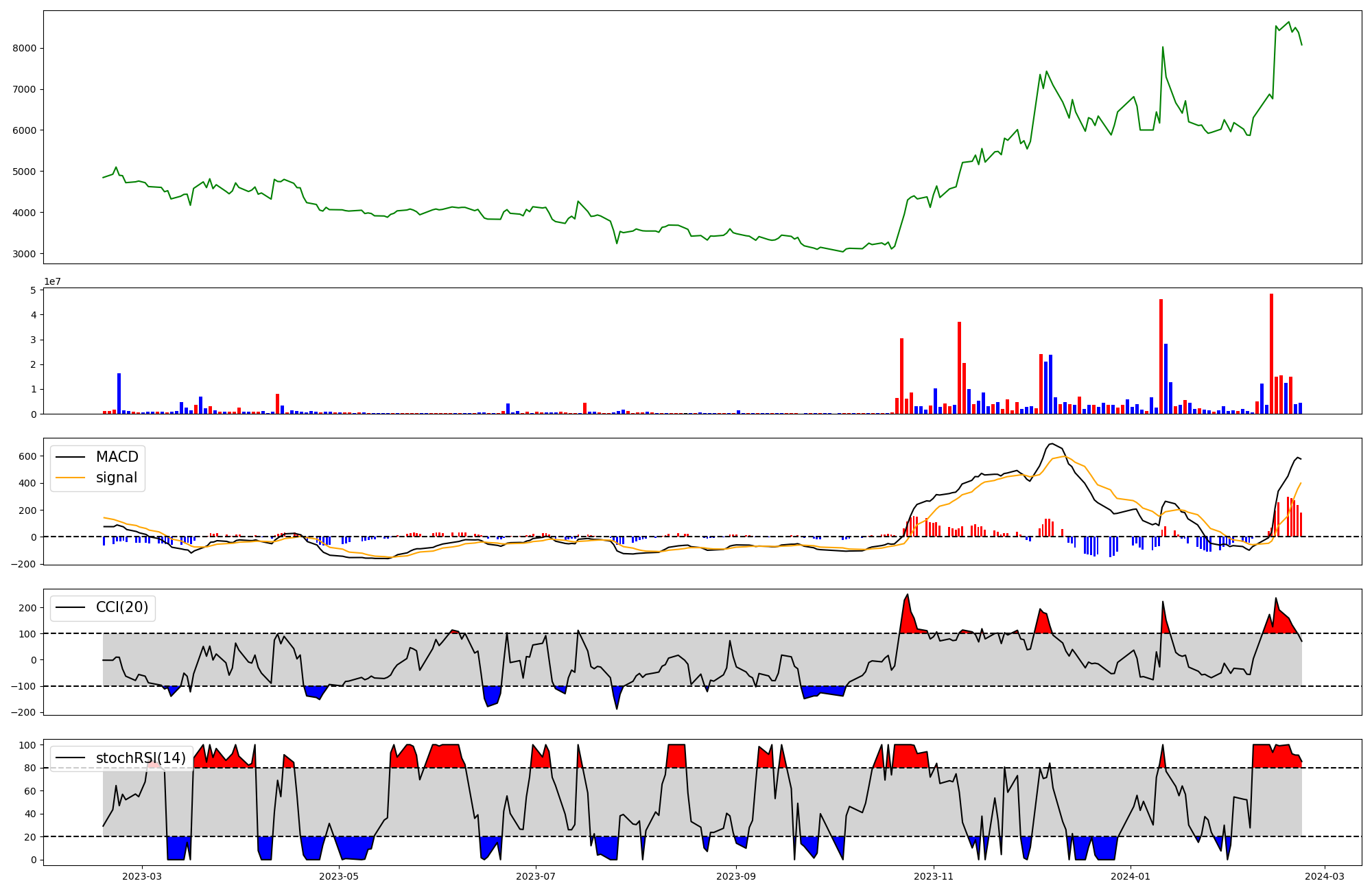Viewport: 1372px width, 892px height.
Task: Click the 3000 tick on price axis
Action: pyautogui.click(x=24, y=254)
